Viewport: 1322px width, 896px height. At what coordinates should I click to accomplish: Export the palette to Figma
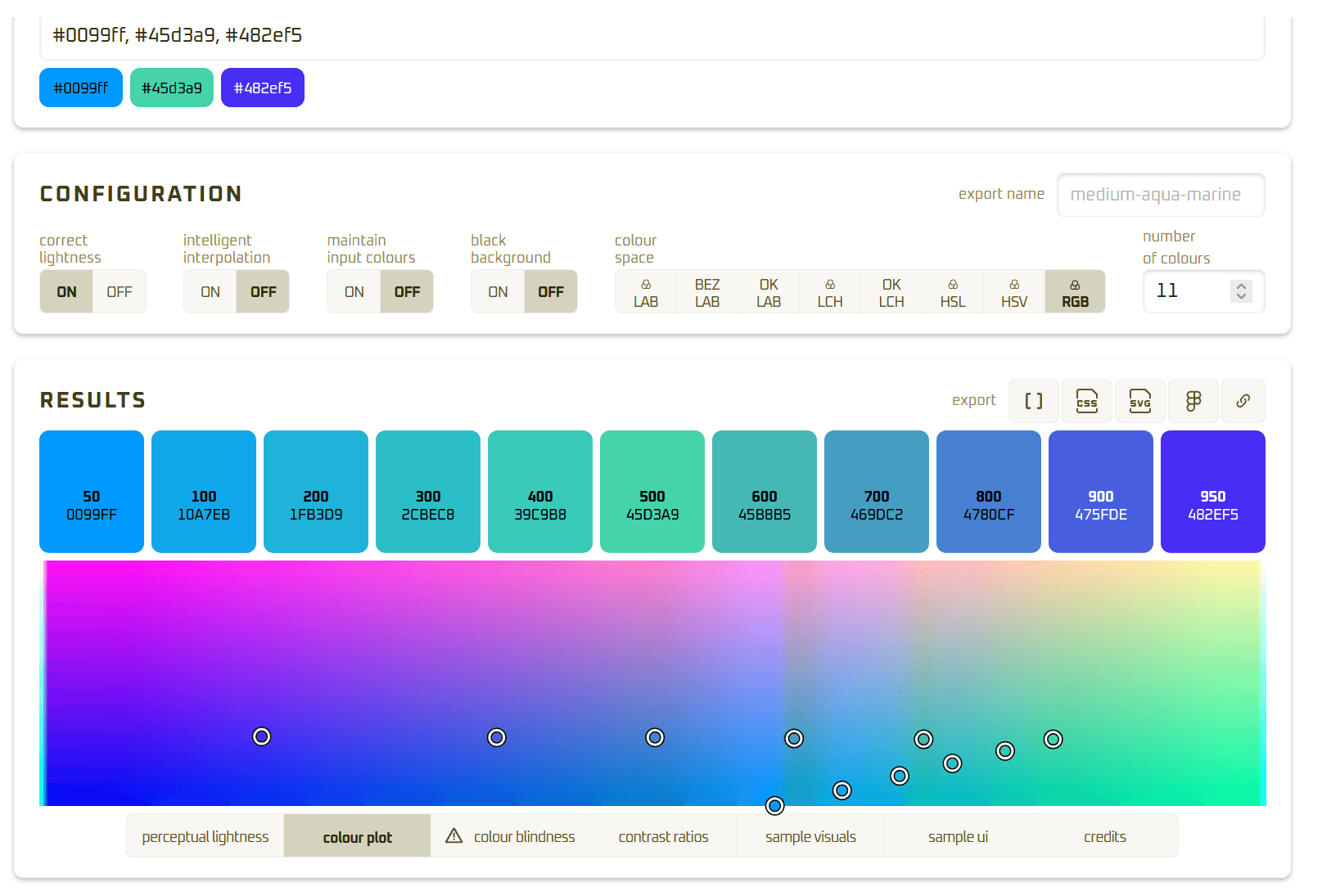click(1193, 401)
